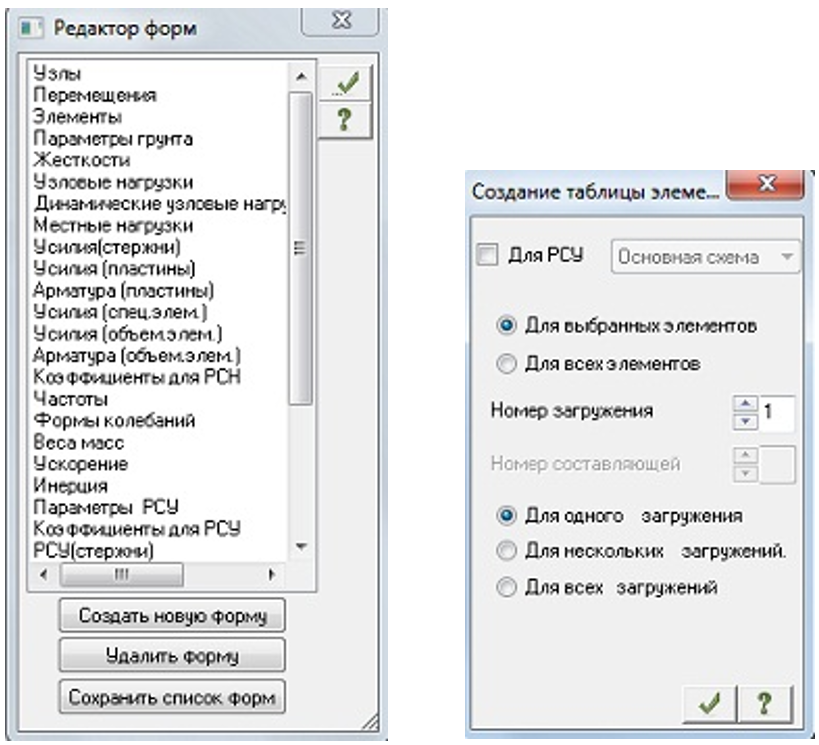Choose Для нескольких загружений option
This screenshot has height=745, width=819.
[x=506, y=551]
